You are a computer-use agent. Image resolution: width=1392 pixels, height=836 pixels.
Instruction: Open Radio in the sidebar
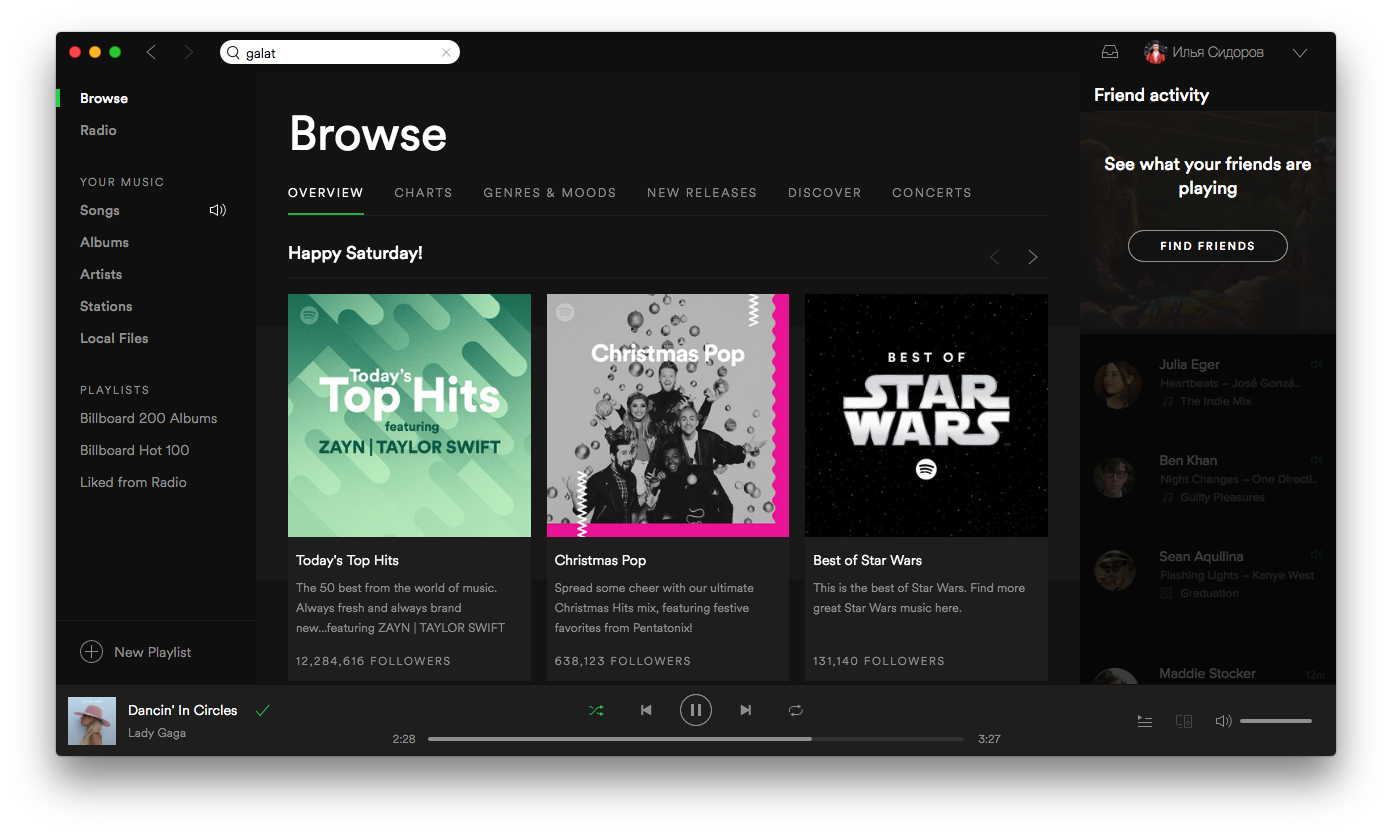click(98, 130)
